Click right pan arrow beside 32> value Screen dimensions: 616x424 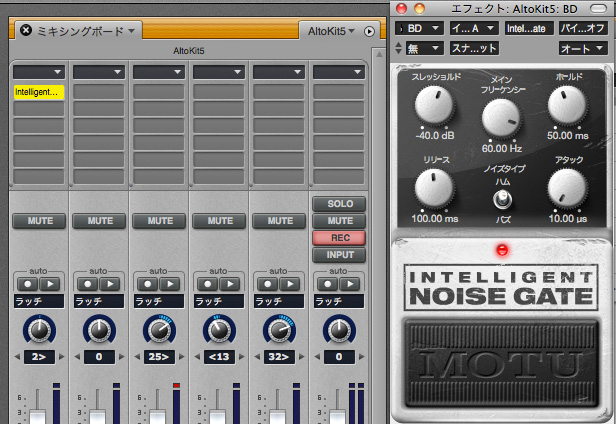[302, 357]
